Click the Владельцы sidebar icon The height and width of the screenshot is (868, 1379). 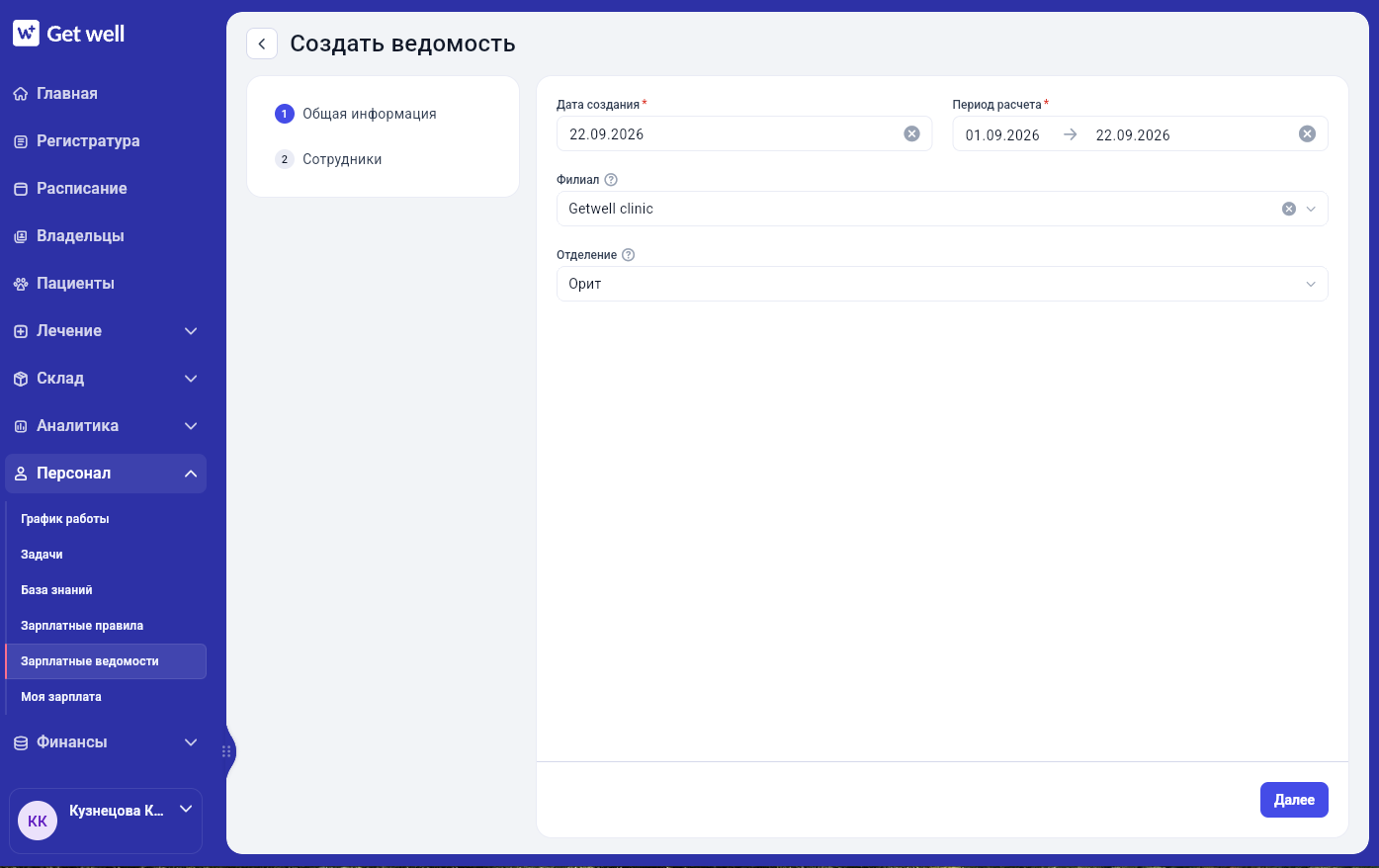(21, 236)
